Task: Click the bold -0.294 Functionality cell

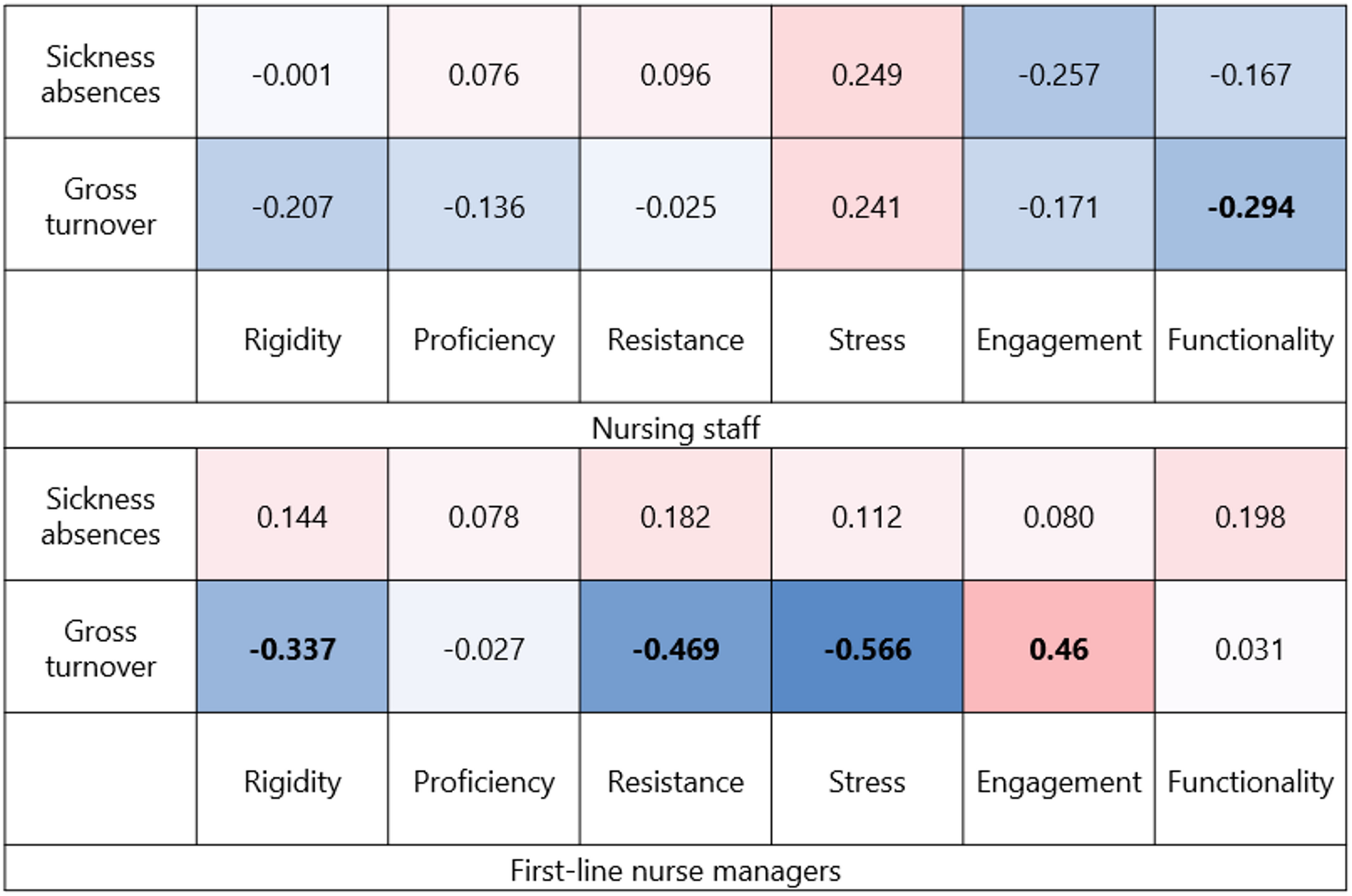Action: click(x=1251, y=207)
